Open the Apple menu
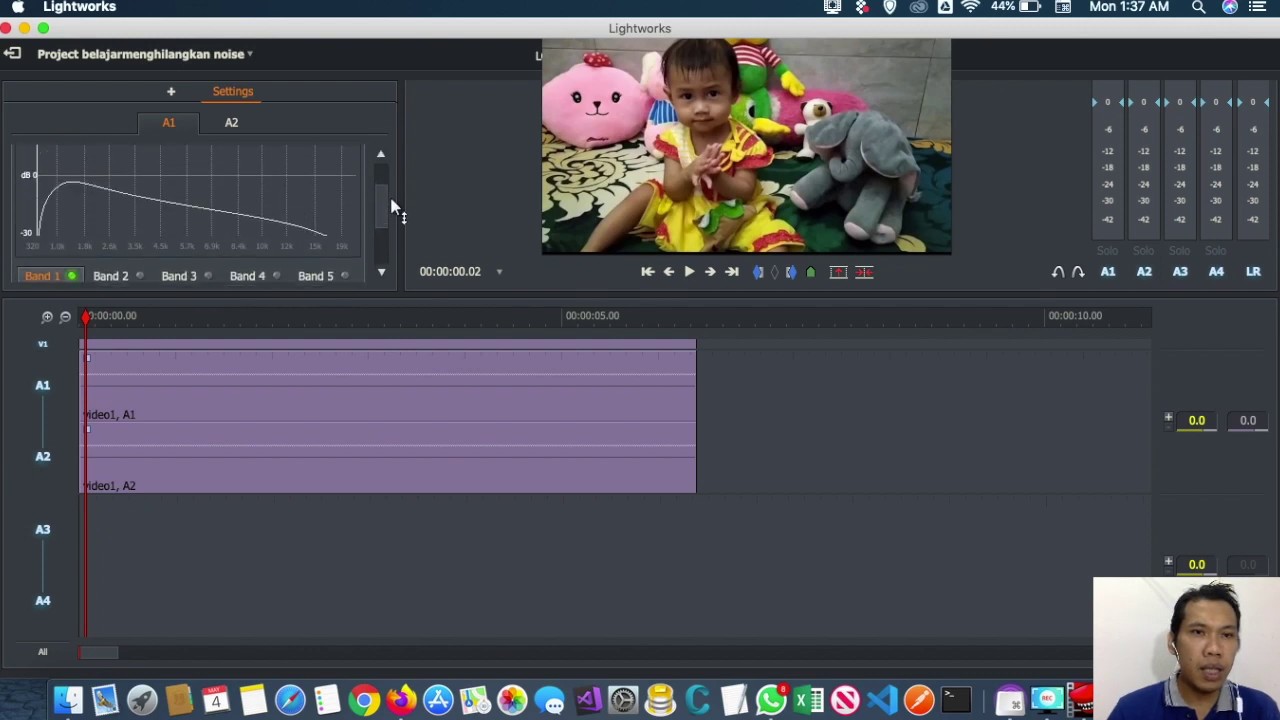Image resolution: width=1280 pixels, height=720 pixels. (18, 7)
